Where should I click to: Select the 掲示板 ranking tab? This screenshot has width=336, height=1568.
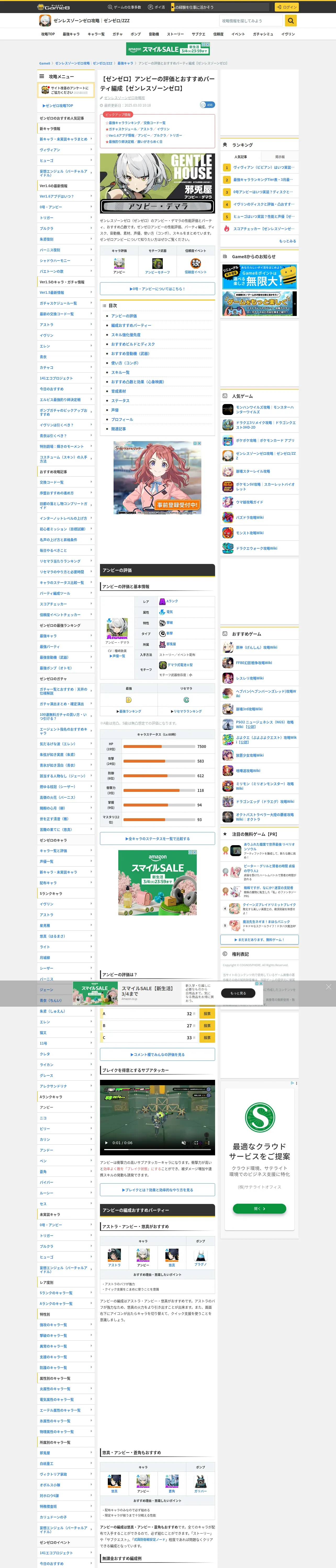tap(280, 157)
